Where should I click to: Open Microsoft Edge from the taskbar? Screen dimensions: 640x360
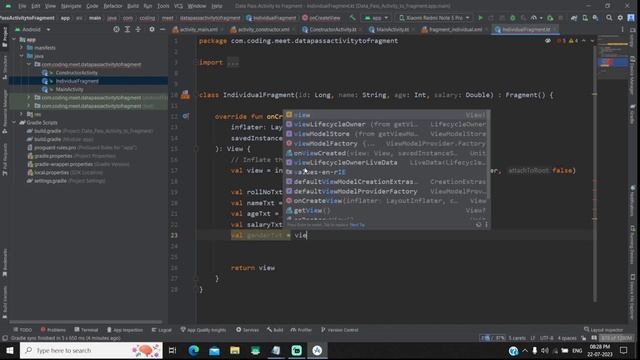(194, 350)
